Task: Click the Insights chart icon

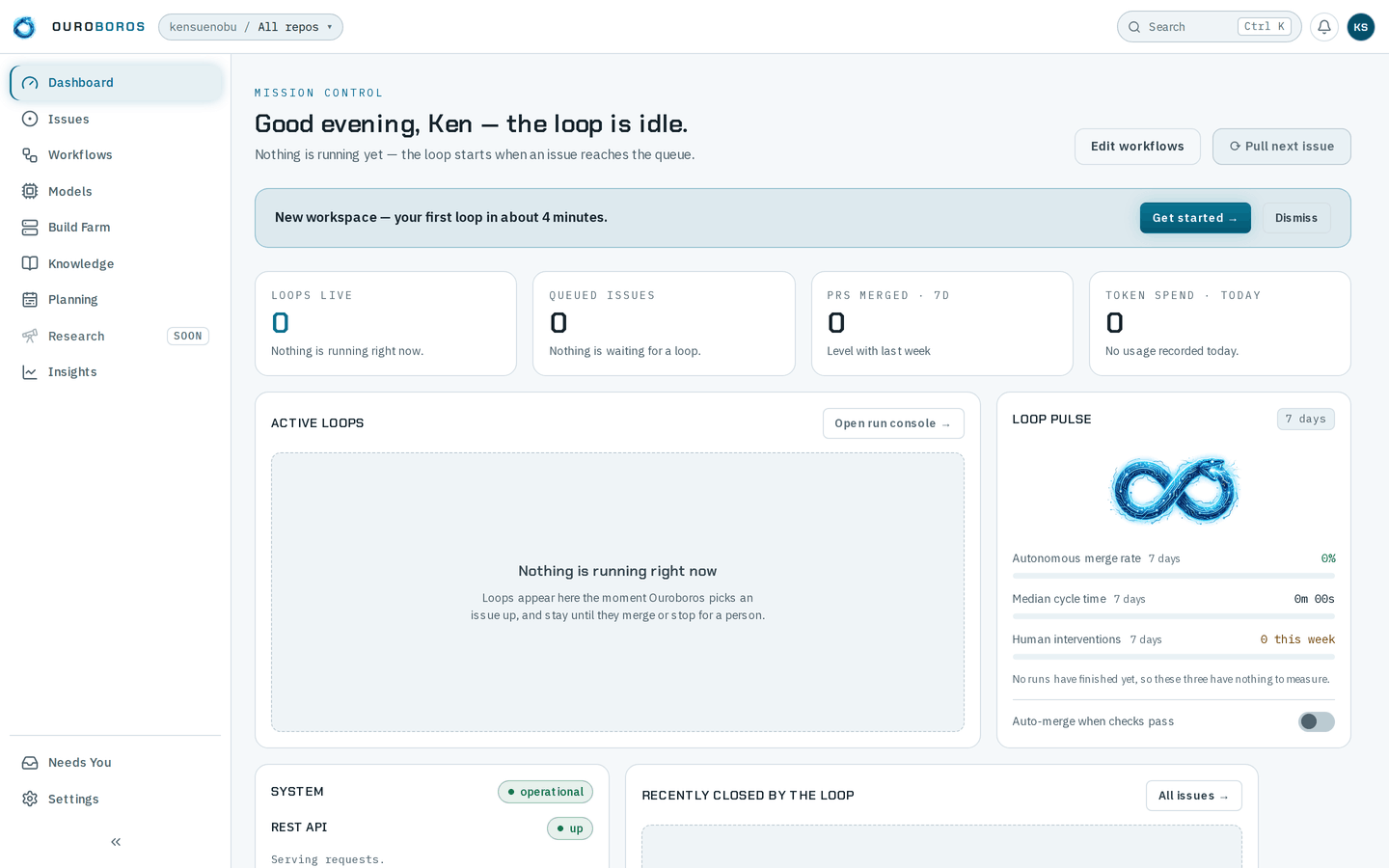Action: [x=30, y=372]
